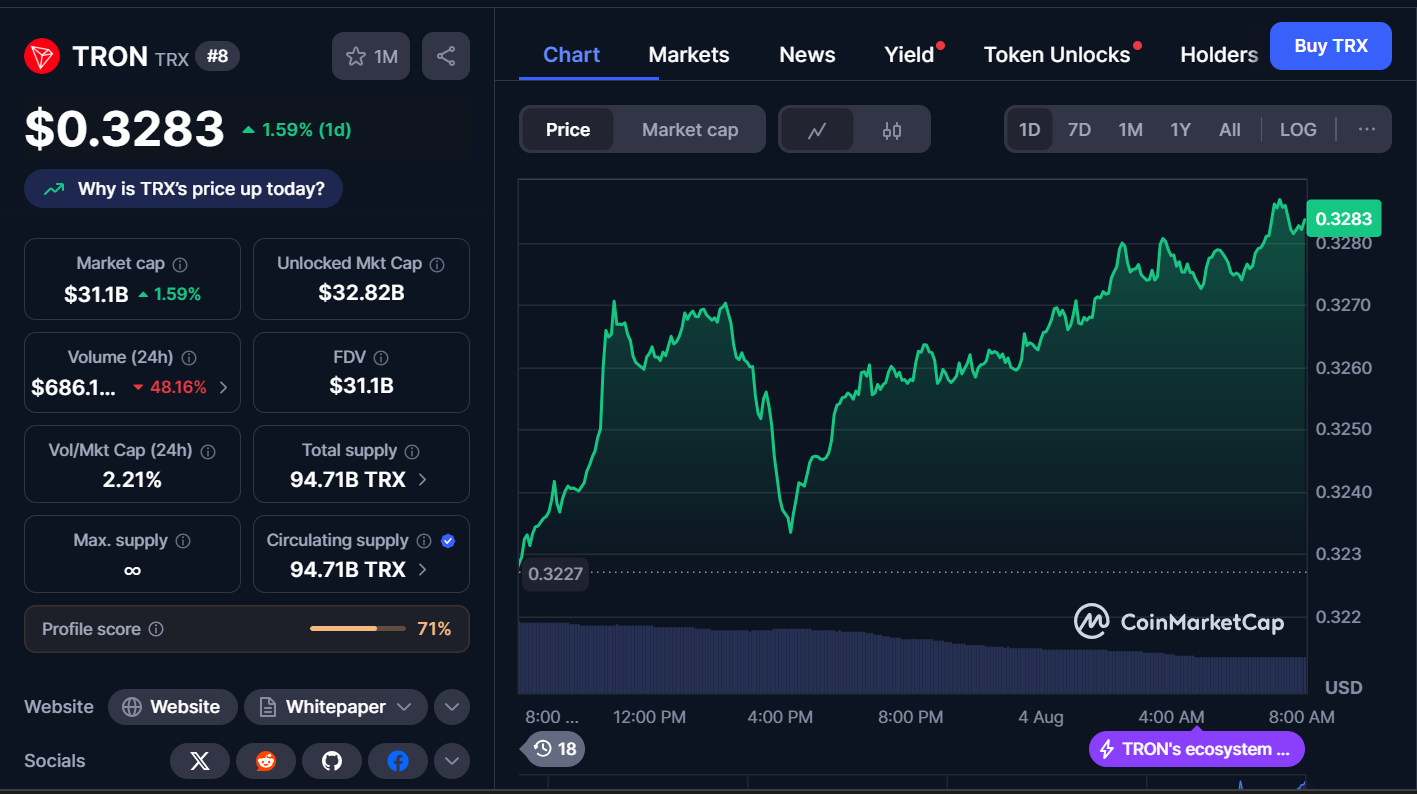Click Volume (24h) info icon

189,357
